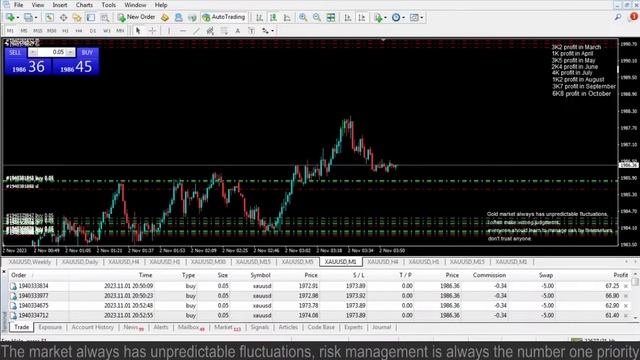Switch to the XAUUSD,Weekly chart tab
The width and height of the screenshot is (640, 360).
coord(30,262)
